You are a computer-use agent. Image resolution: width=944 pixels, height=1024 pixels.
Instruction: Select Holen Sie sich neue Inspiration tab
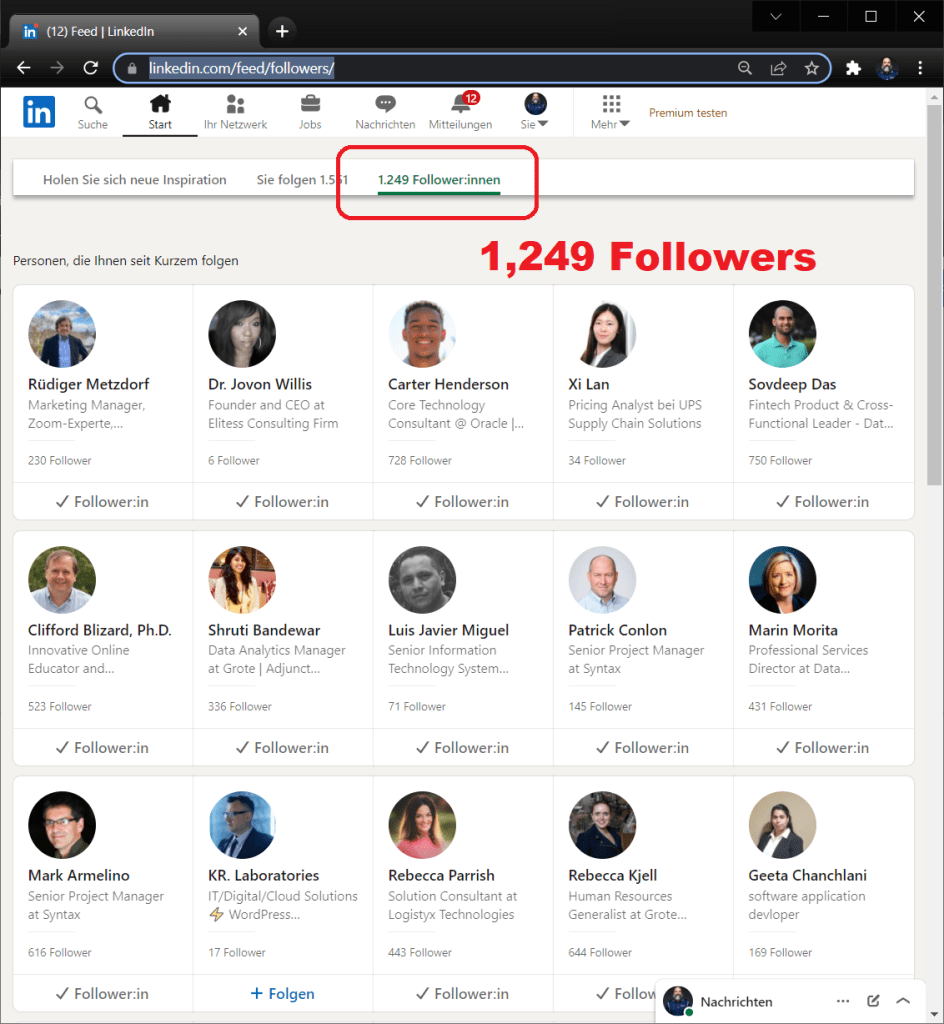[x=135, y=180]
